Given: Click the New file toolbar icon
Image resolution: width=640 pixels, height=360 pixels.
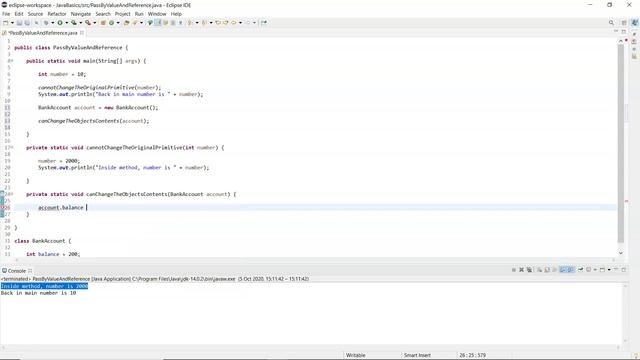Looking at the screenshot, I should (5, 23).
